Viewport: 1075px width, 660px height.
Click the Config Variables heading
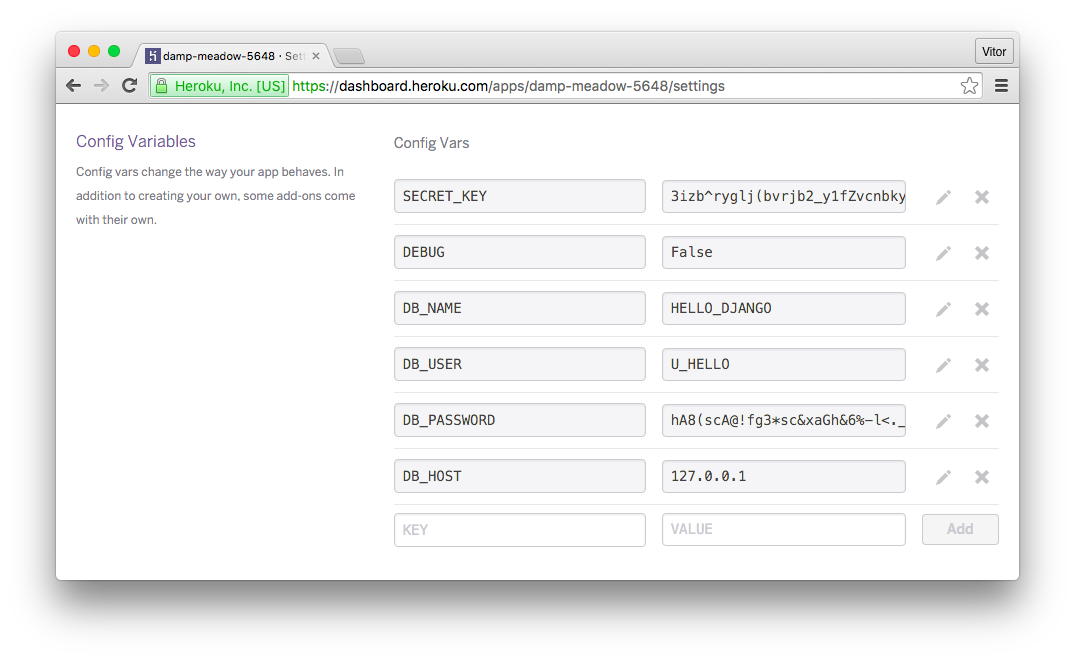136,141
